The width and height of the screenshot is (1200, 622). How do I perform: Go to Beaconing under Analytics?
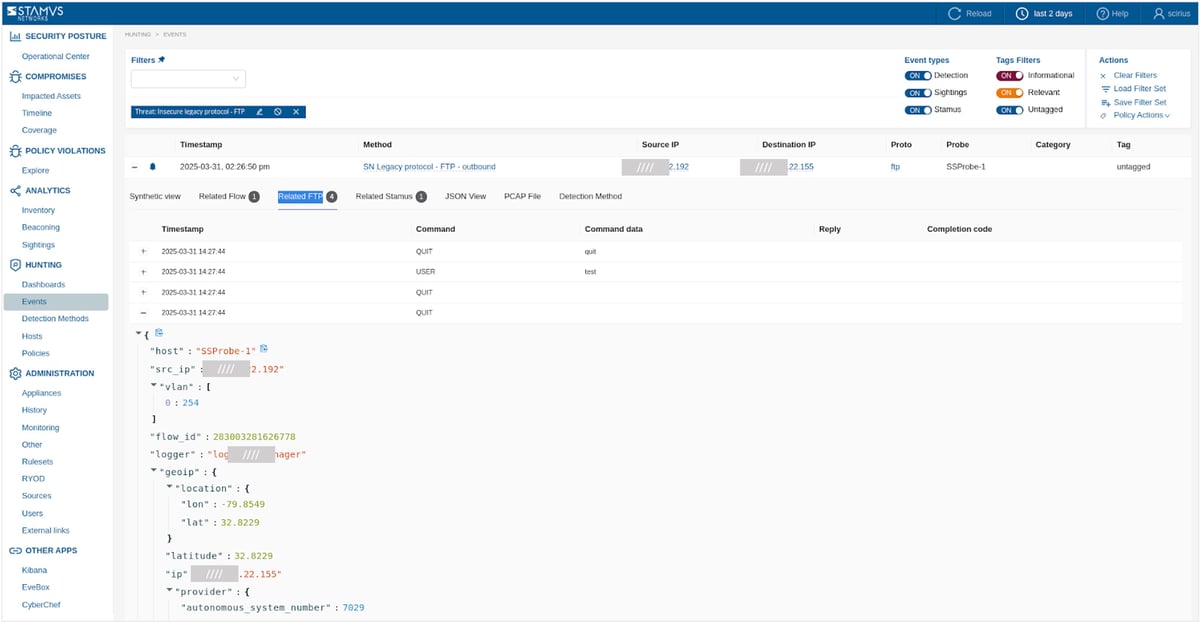41,228
